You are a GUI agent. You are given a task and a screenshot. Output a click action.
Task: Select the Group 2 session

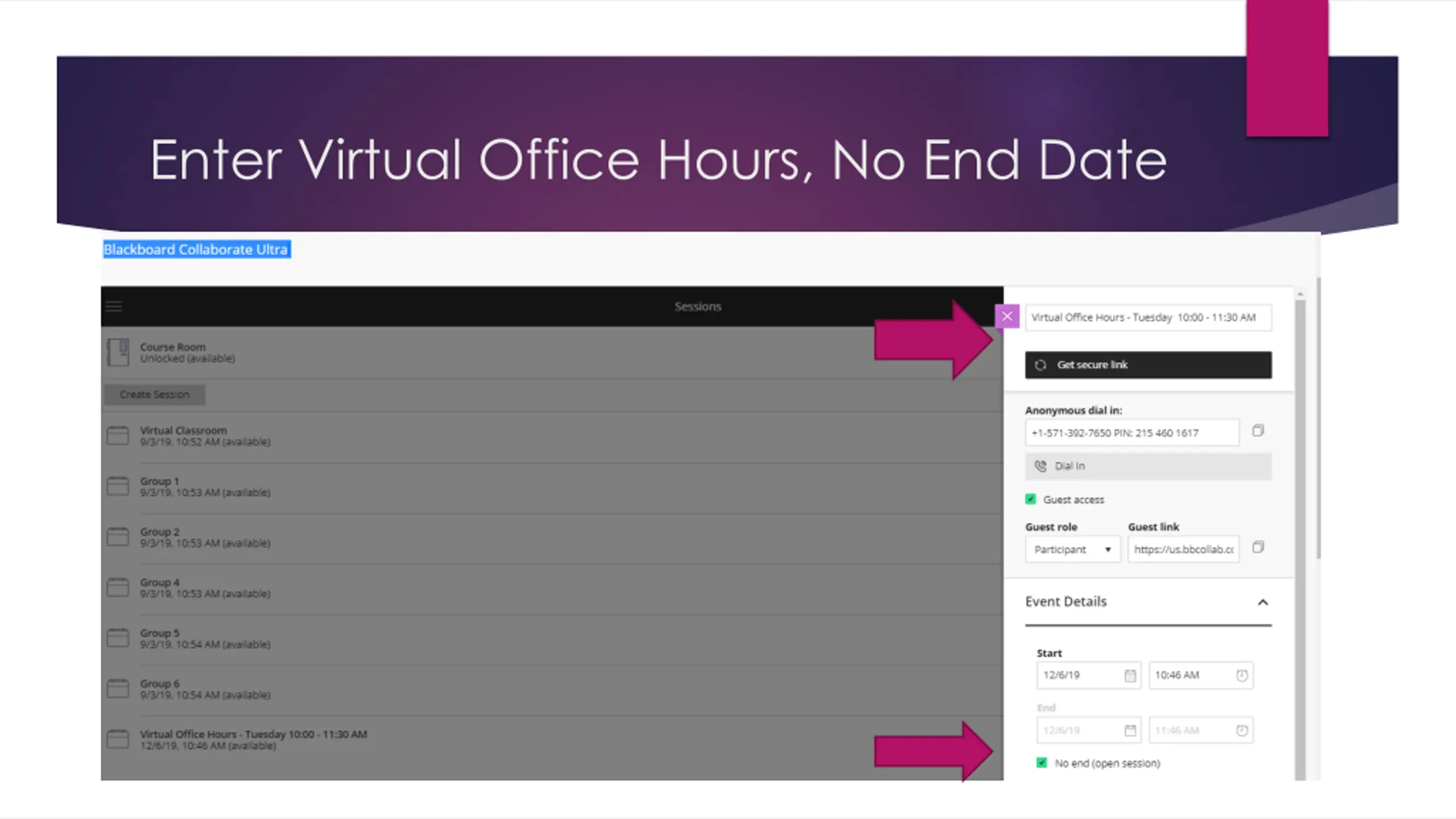click(552, 538)
